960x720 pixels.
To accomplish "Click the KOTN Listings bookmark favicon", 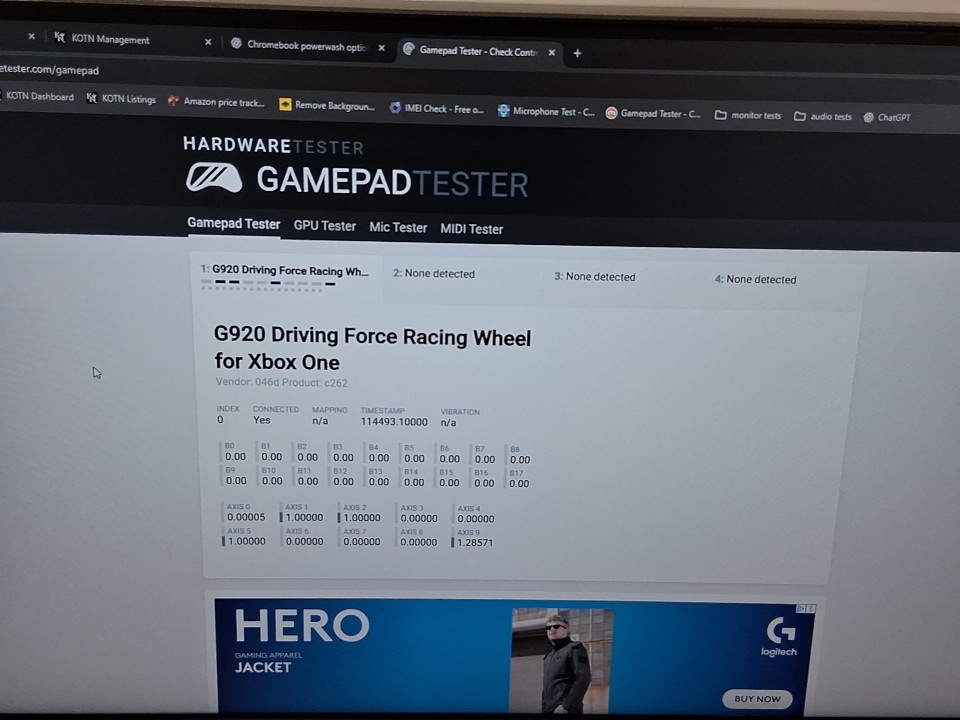I will (91, 98).
